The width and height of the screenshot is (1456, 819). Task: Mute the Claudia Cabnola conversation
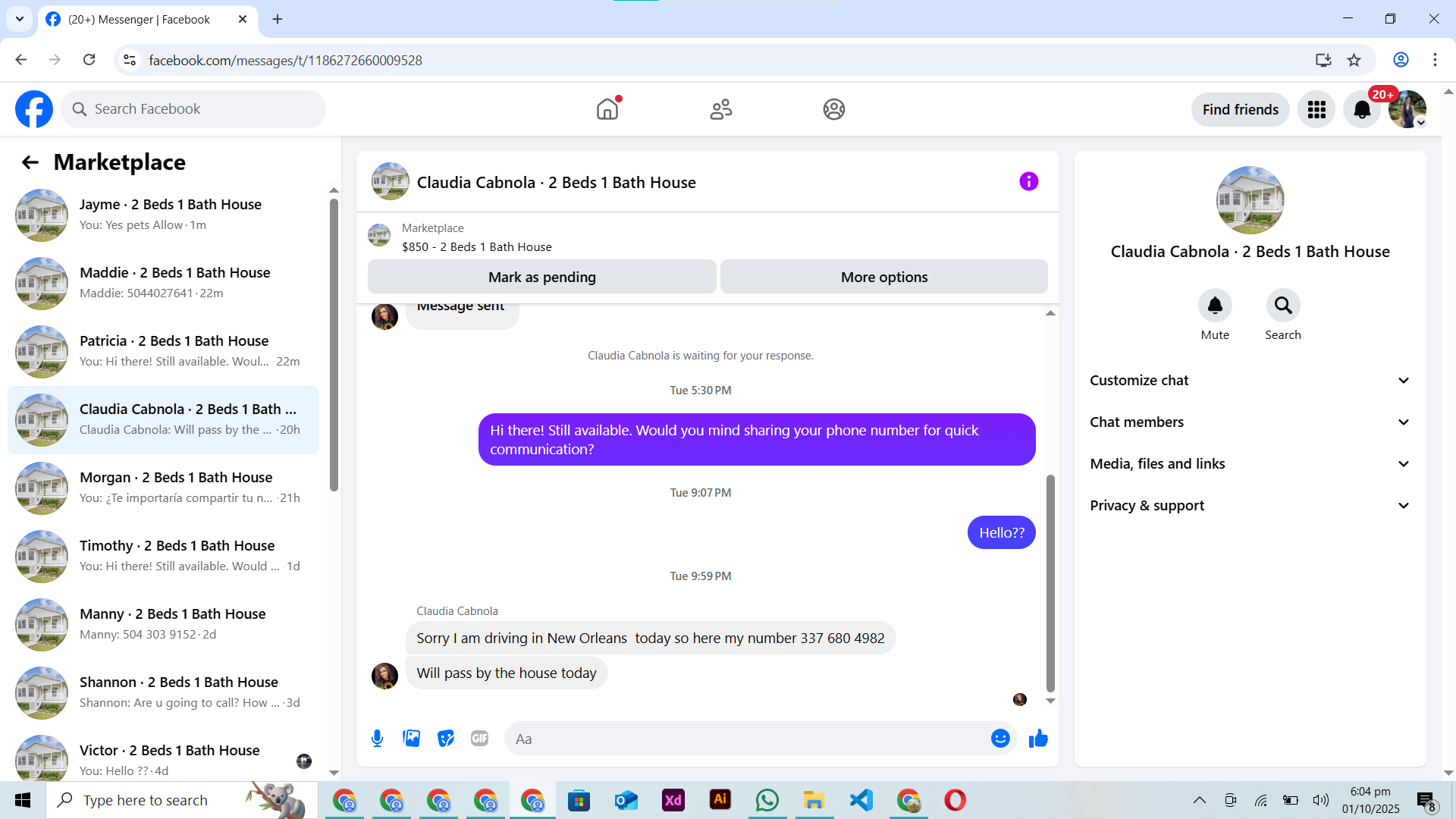1215,306
